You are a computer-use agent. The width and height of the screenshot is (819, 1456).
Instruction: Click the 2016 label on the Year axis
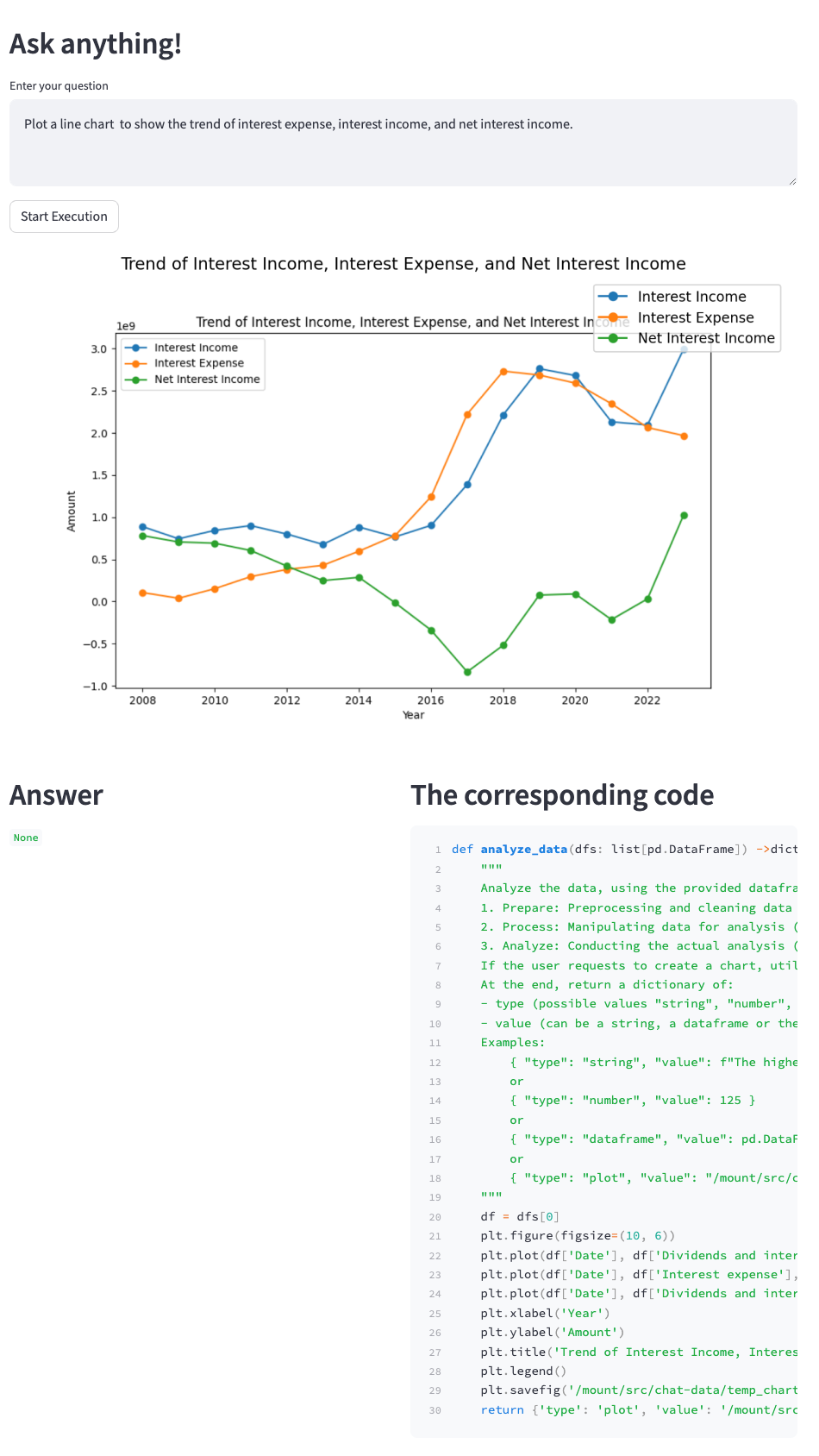click(431, 700)
